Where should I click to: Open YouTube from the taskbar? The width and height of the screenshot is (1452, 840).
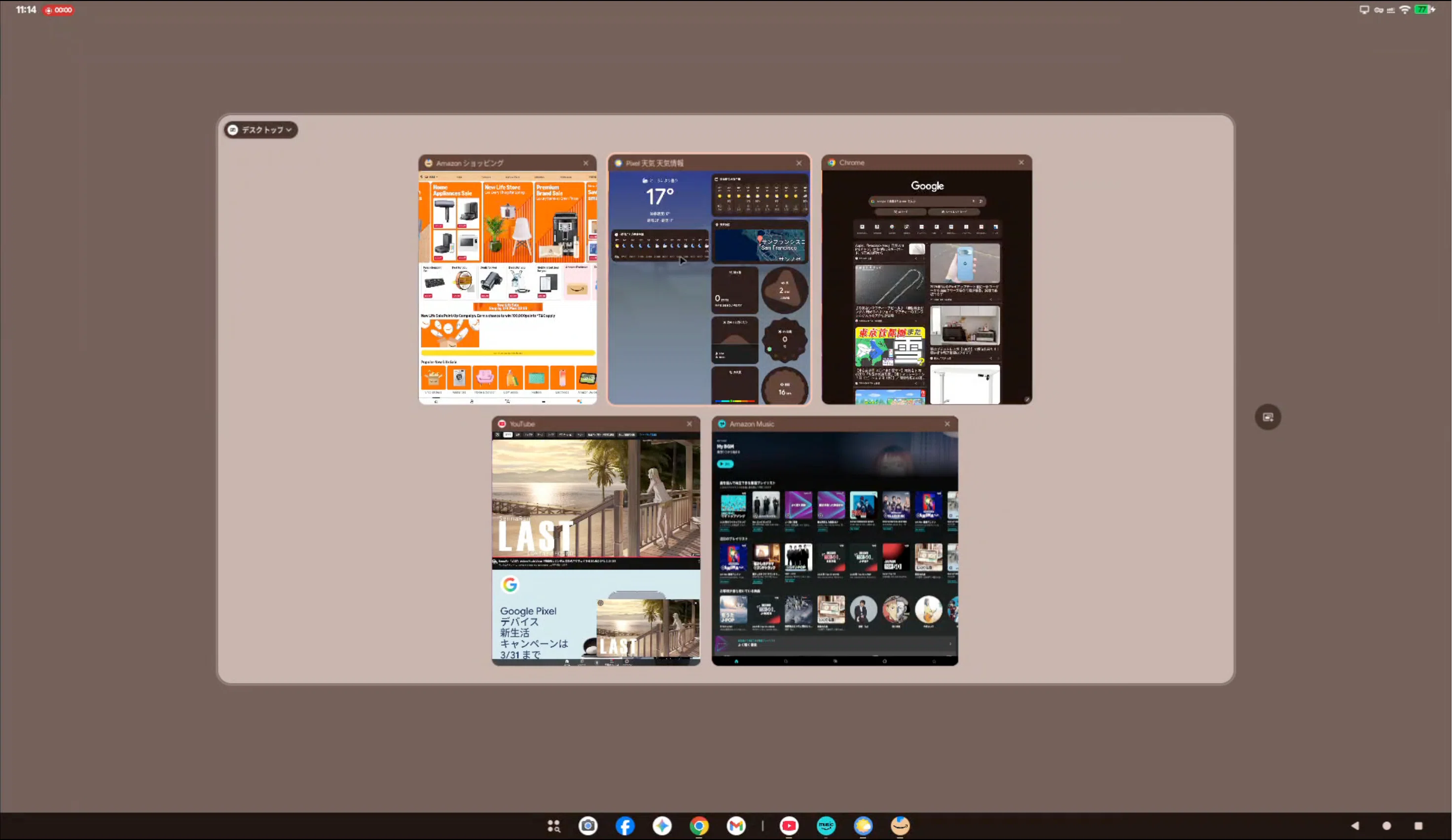click(x=789, y=826)
